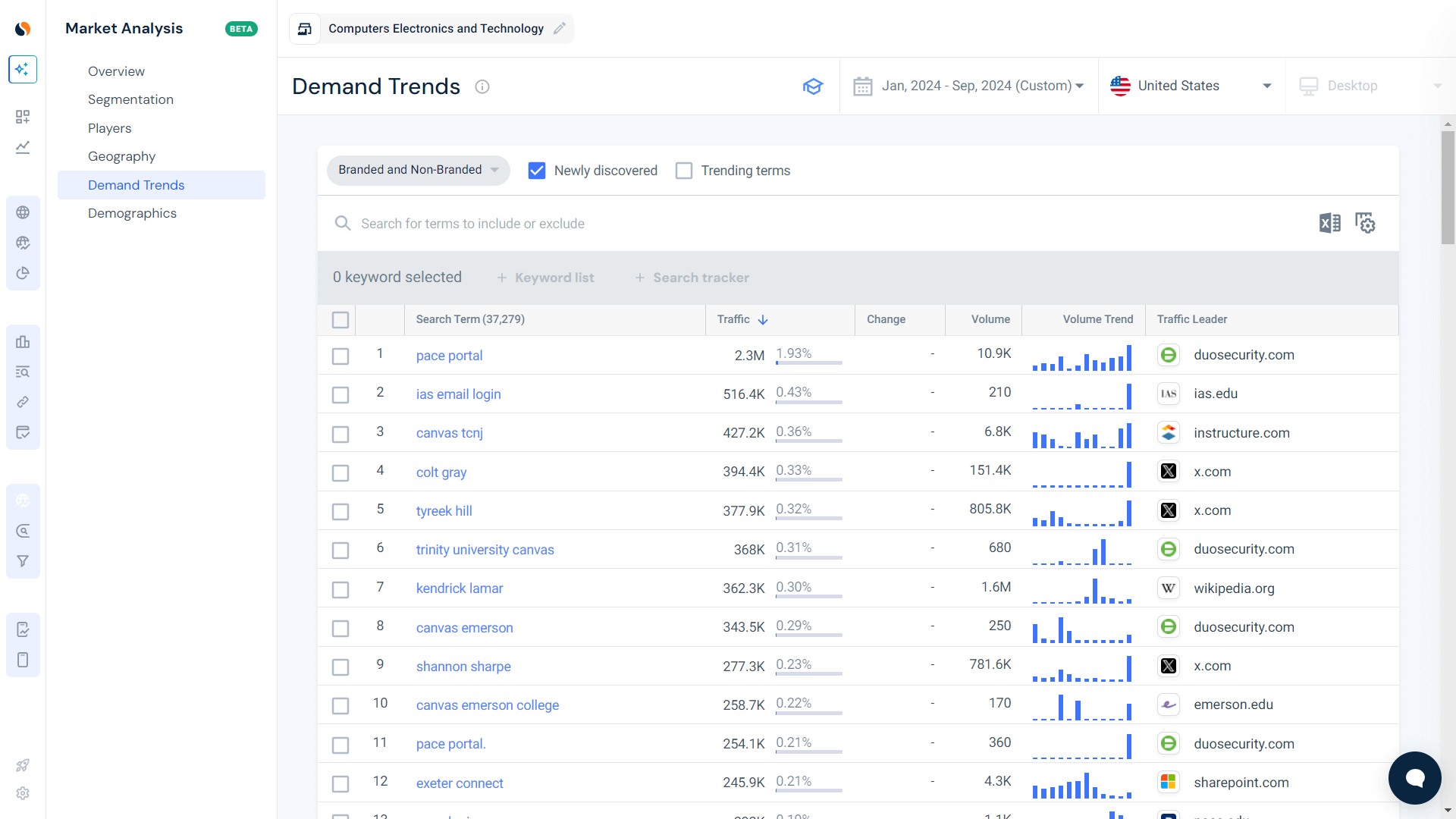Click the terms search input field
Image resolution: width=1456 pixels, height=819 pixels.
coord(607,223)
